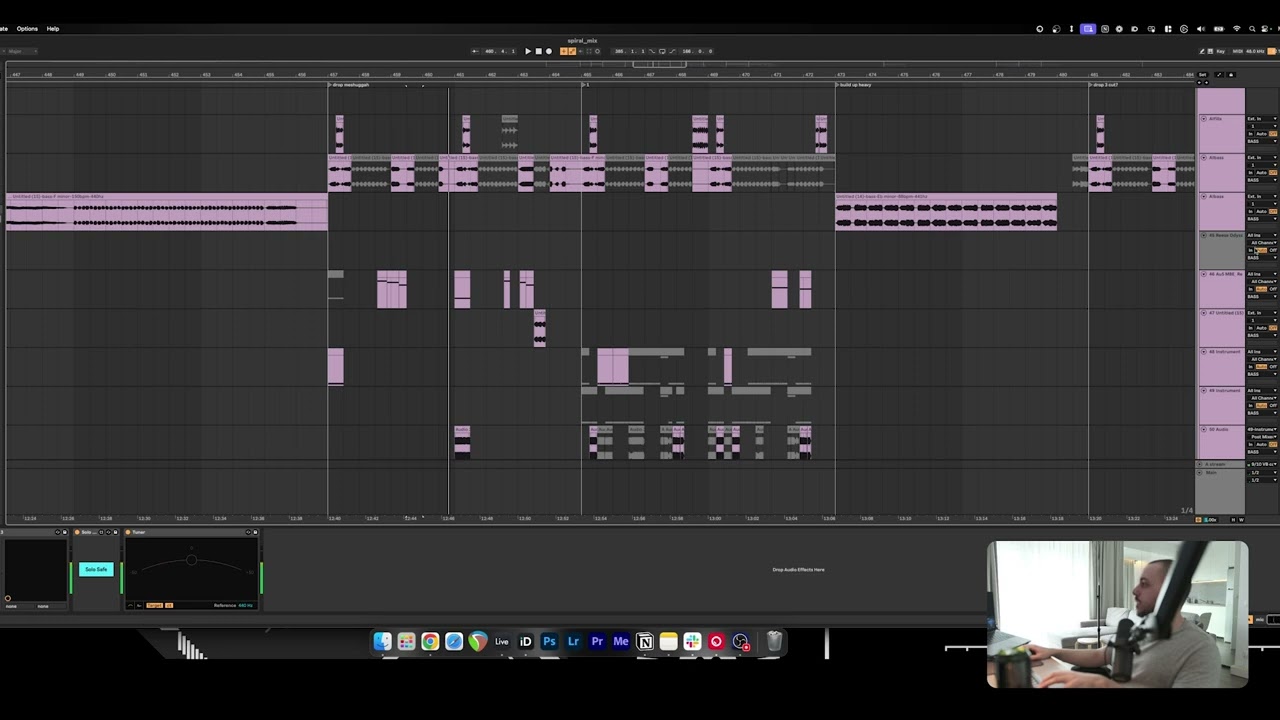1280x720 pixels.
Task: Launch Lightroom from the dock
Action: tap(573, 642)
